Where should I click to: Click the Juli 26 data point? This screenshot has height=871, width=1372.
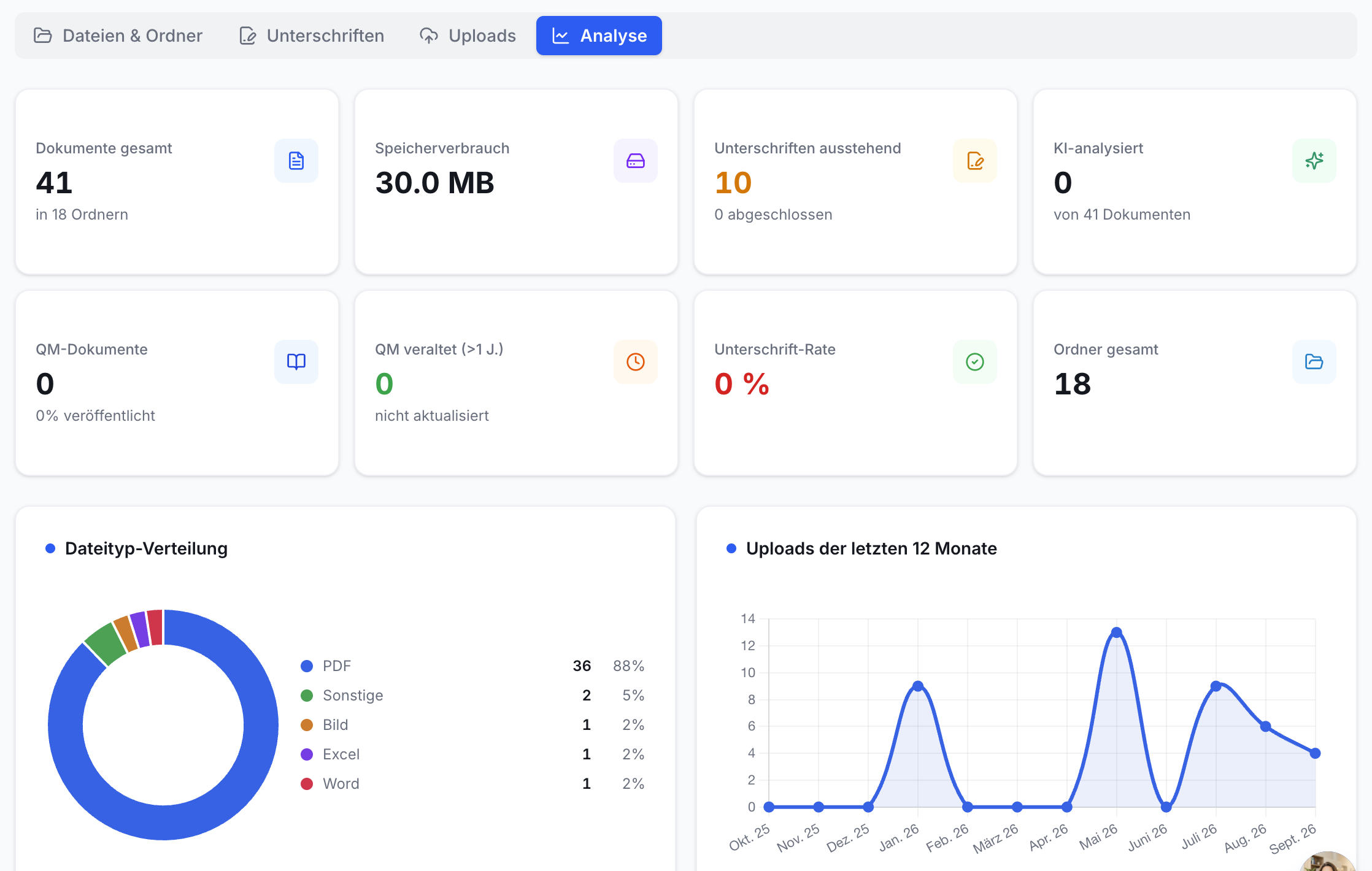point(1216,686)
